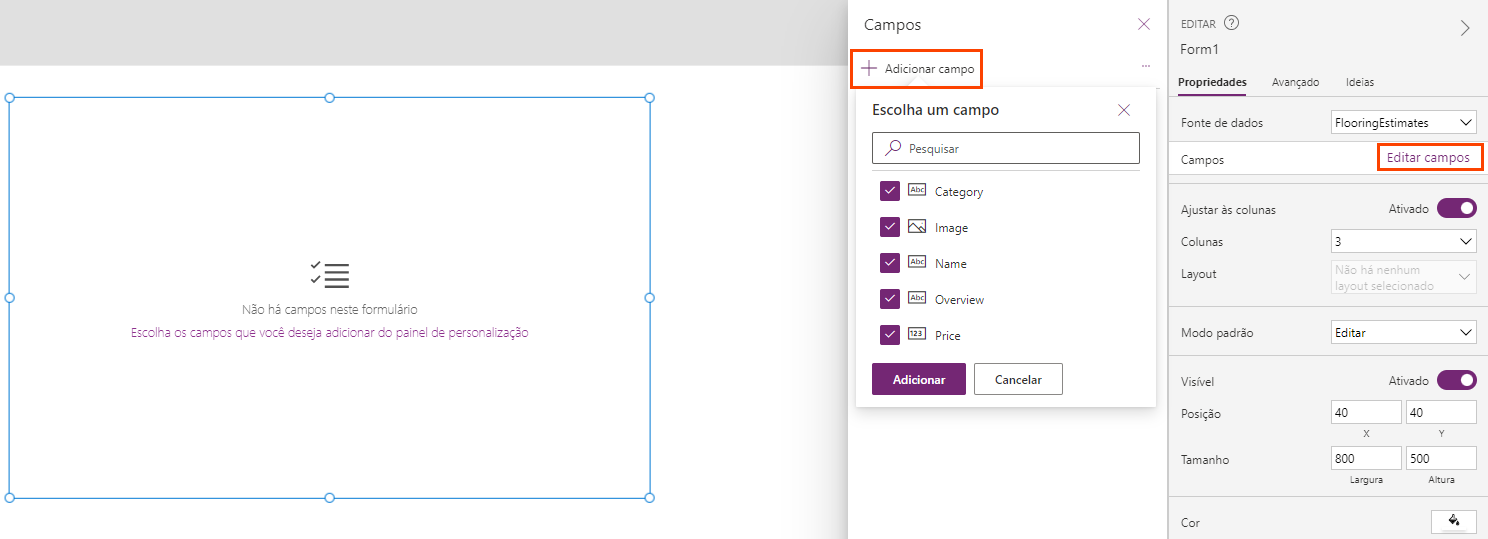Collapse the properties pane with chevron
Screen dimensions: 1488x539
coord(1465,28)
